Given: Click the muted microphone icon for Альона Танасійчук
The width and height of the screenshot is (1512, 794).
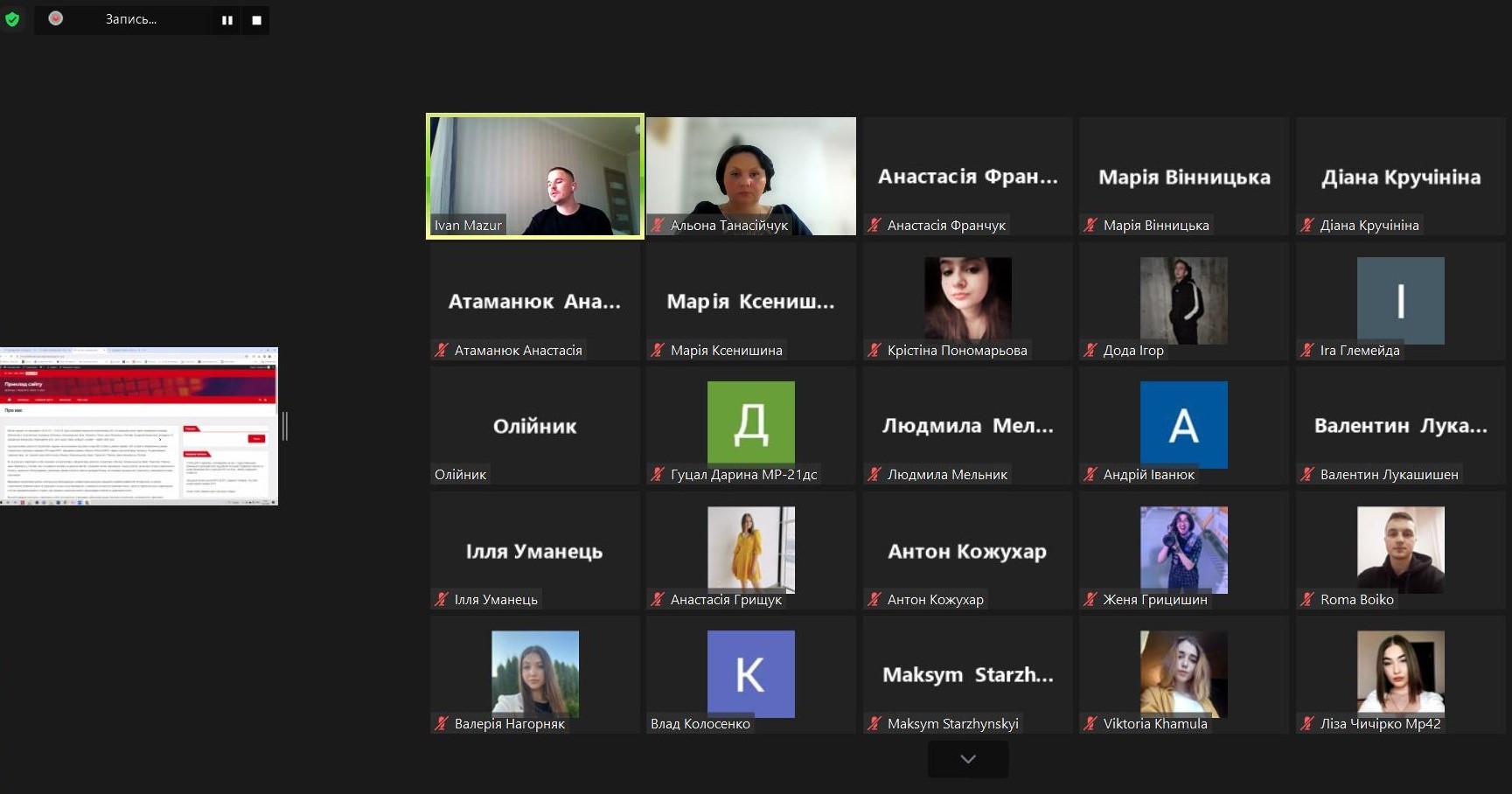Looking at the screenshot, I should point(658,226).
